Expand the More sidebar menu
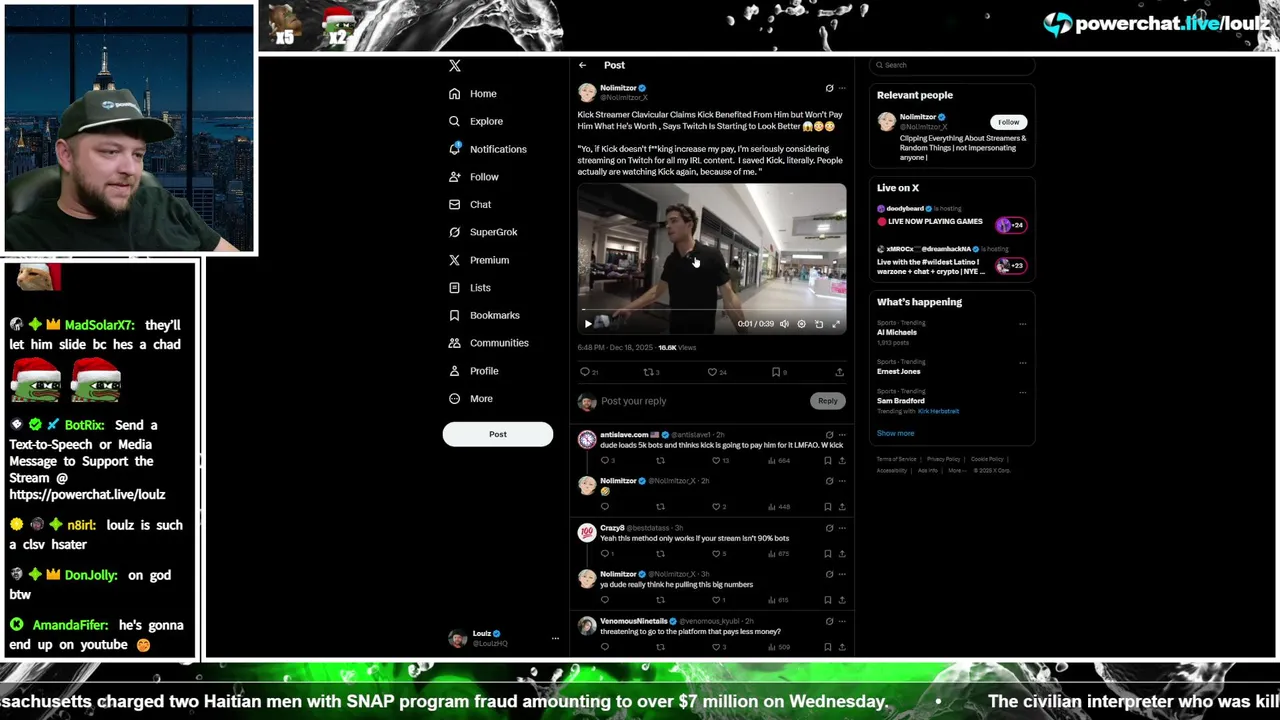 471,399
